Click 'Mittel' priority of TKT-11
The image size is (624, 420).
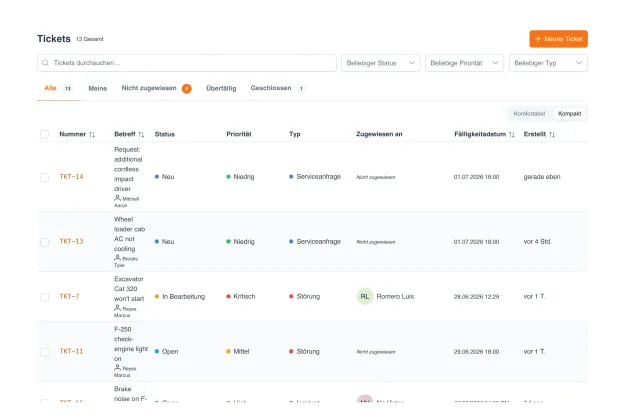[x=241, y=352]
